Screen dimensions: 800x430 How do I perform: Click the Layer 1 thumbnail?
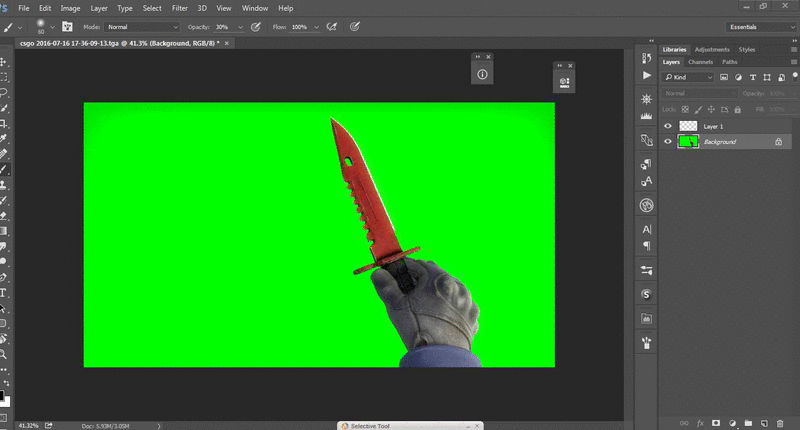pos(688,126)
